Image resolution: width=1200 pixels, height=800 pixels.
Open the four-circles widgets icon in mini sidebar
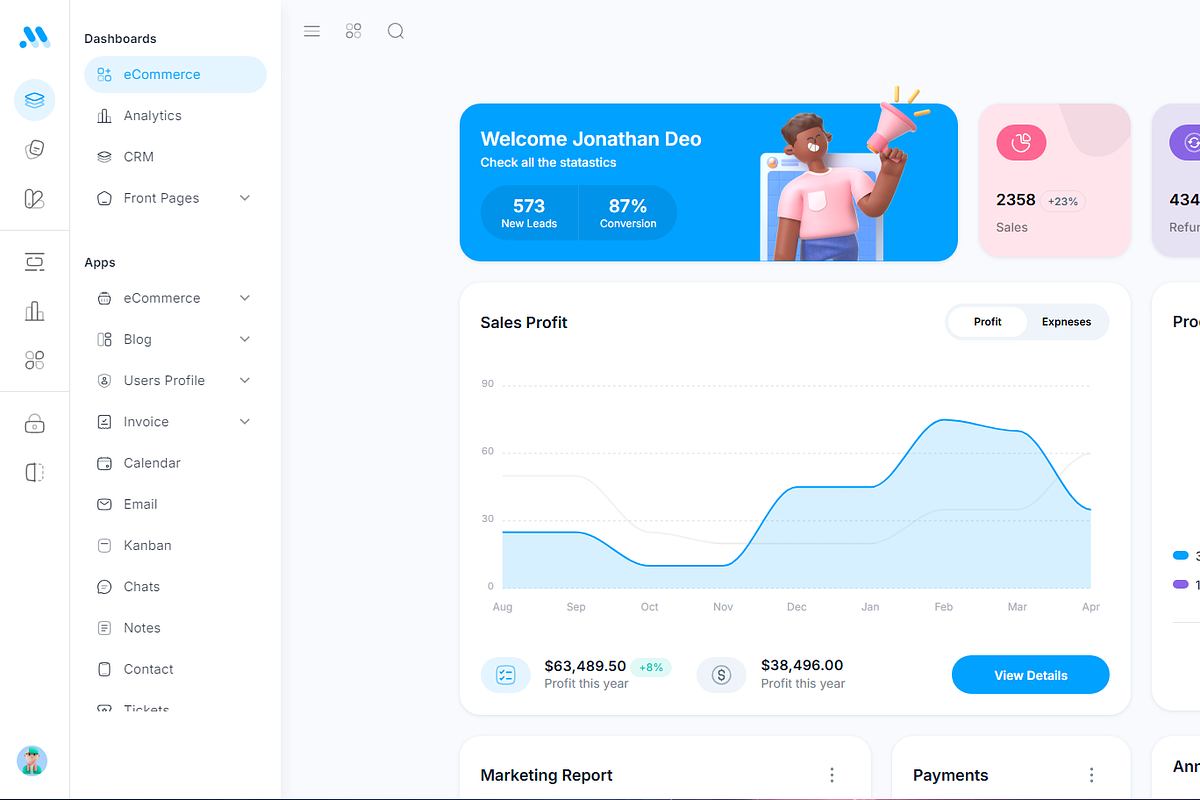point(35,360)
